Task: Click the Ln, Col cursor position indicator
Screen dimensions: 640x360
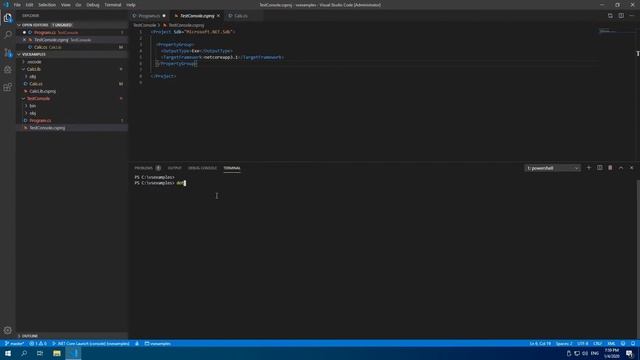Action: tap(540, 344)
